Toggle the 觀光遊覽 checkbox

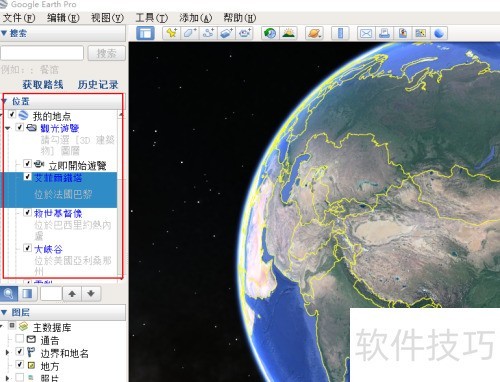point(19,127)
